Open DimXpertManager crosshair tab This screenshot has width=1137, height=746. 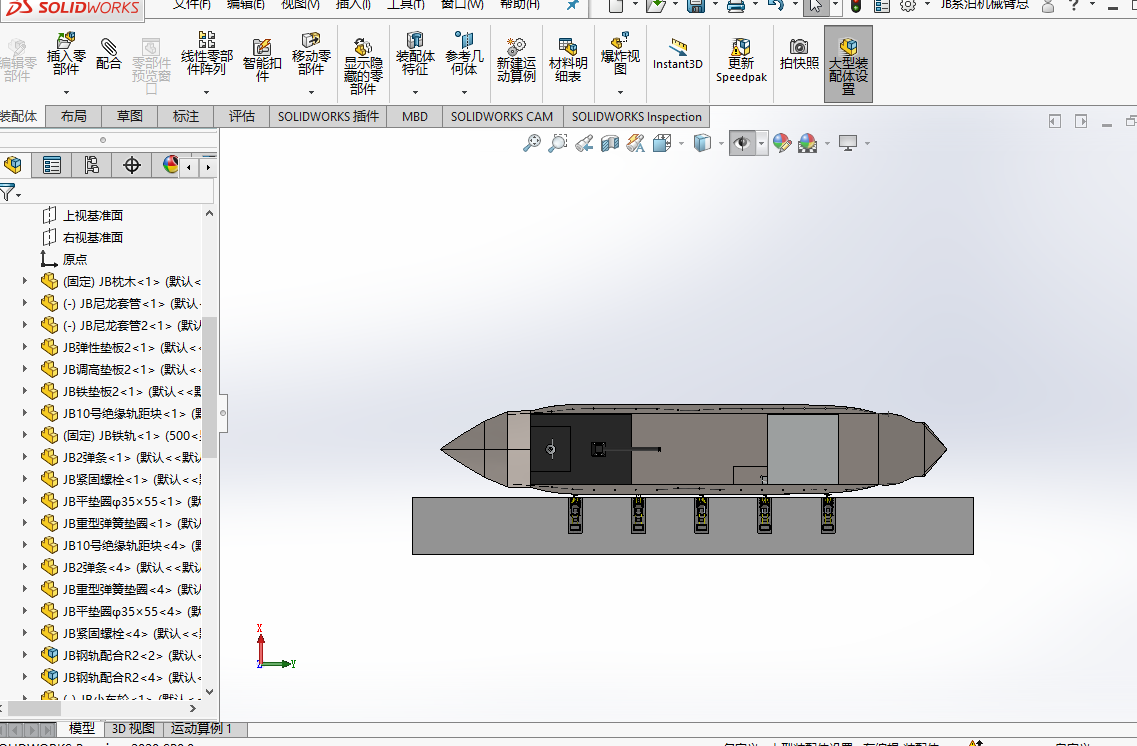click(x=131, y=165)
